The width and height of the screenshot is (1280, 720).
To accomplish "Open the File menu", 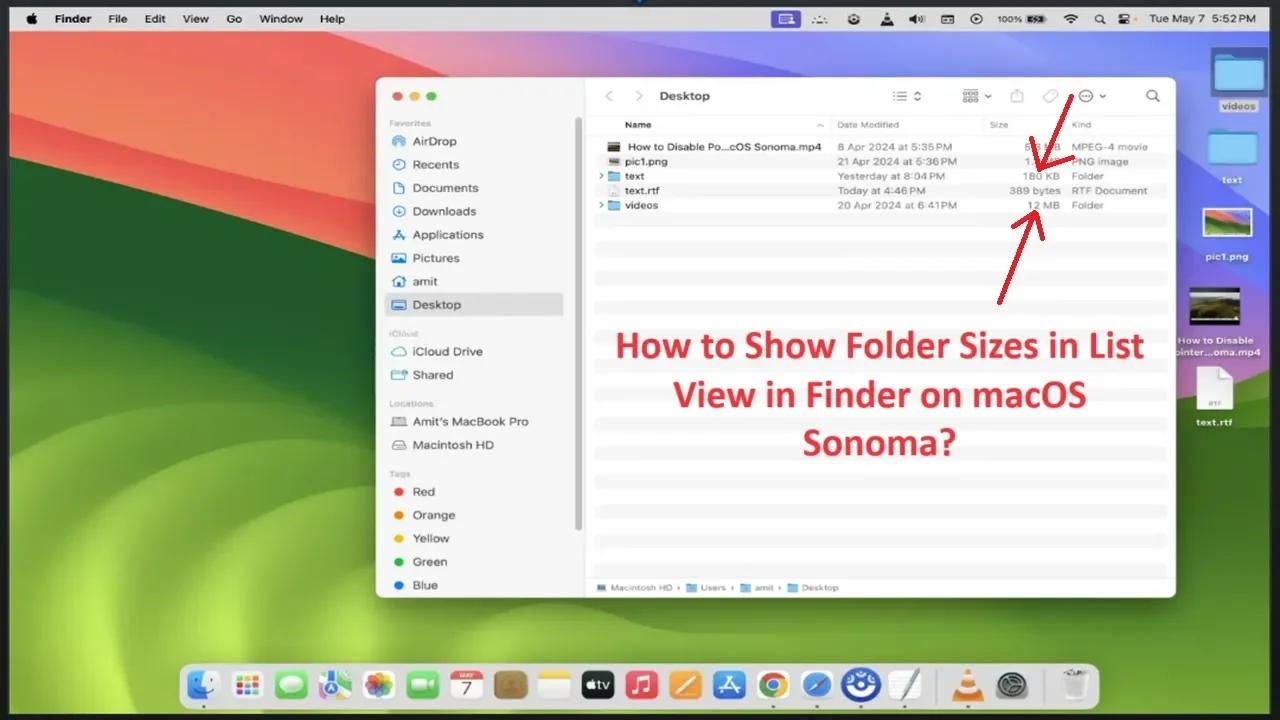I will pos(117,19).
